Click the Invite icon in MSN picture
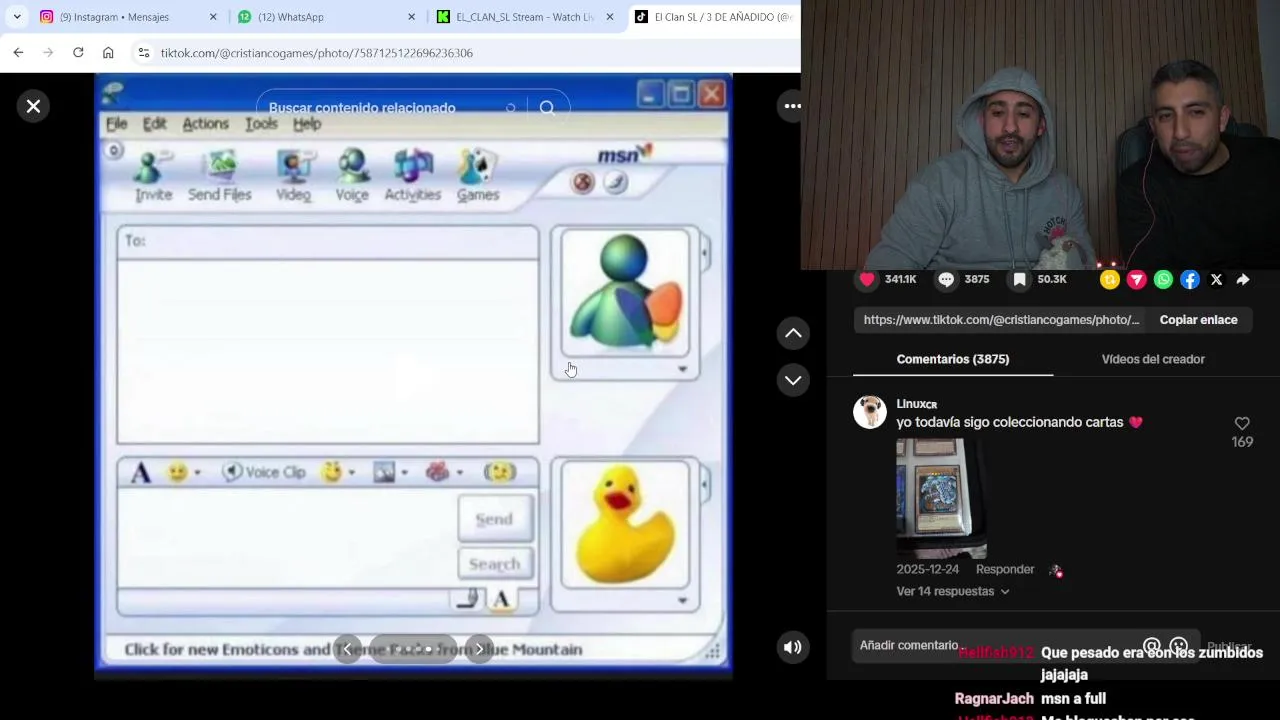Screen dimensions: 1280x720 (154, 176)
